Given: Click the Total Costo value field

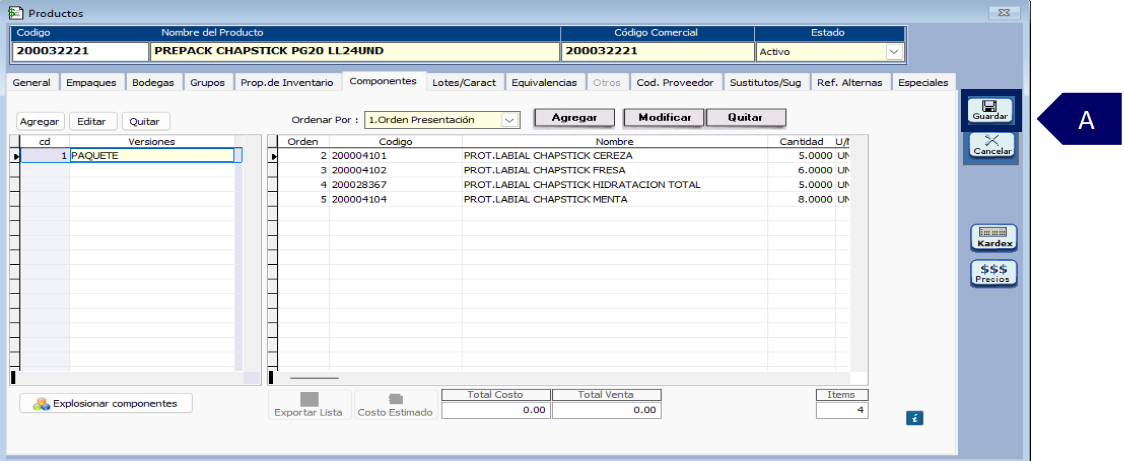Looking at the screenshot, I should [x=495, y=410].
